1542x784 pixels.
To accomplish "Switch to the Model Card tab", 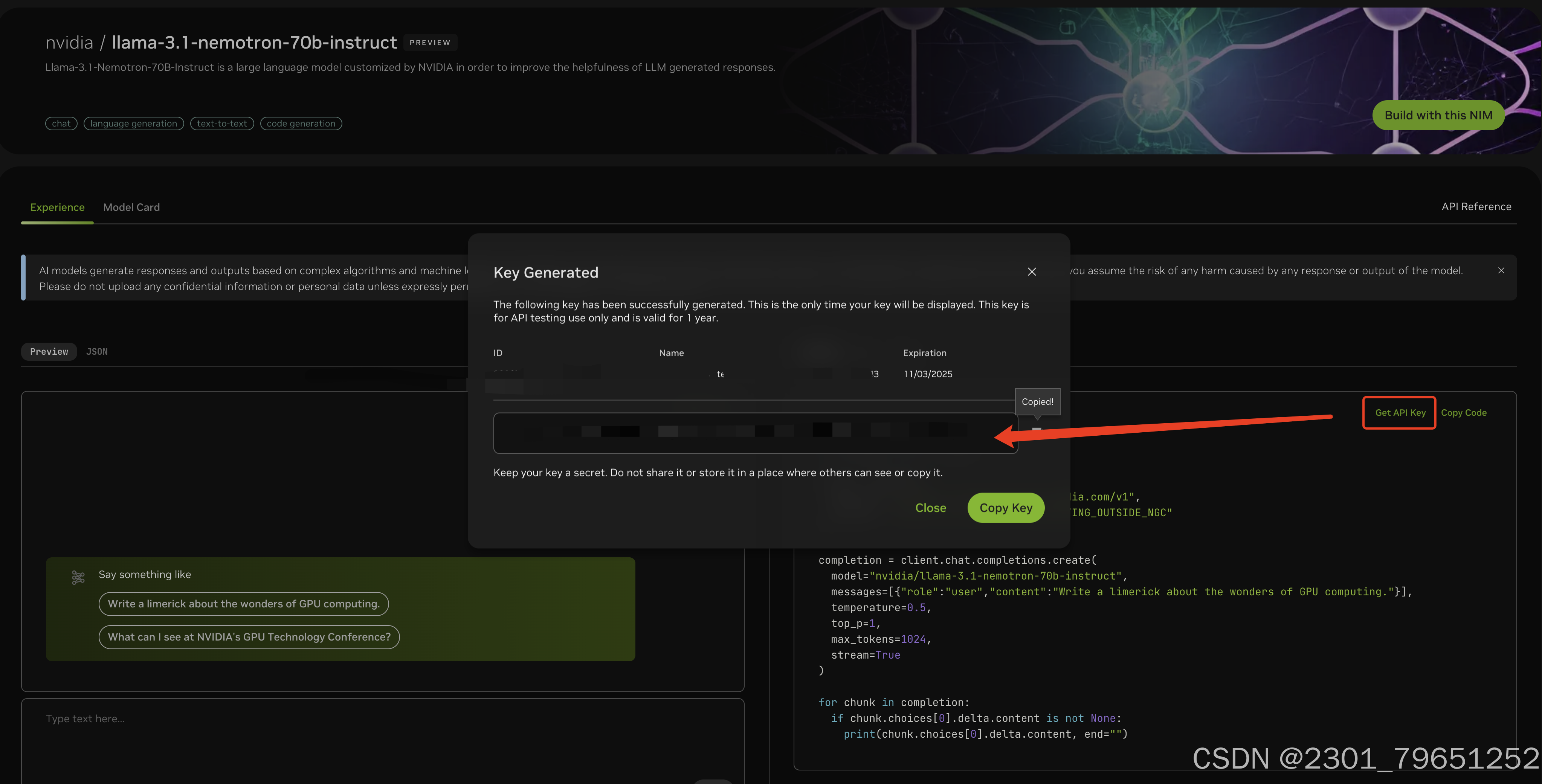I will coord(131,207).
